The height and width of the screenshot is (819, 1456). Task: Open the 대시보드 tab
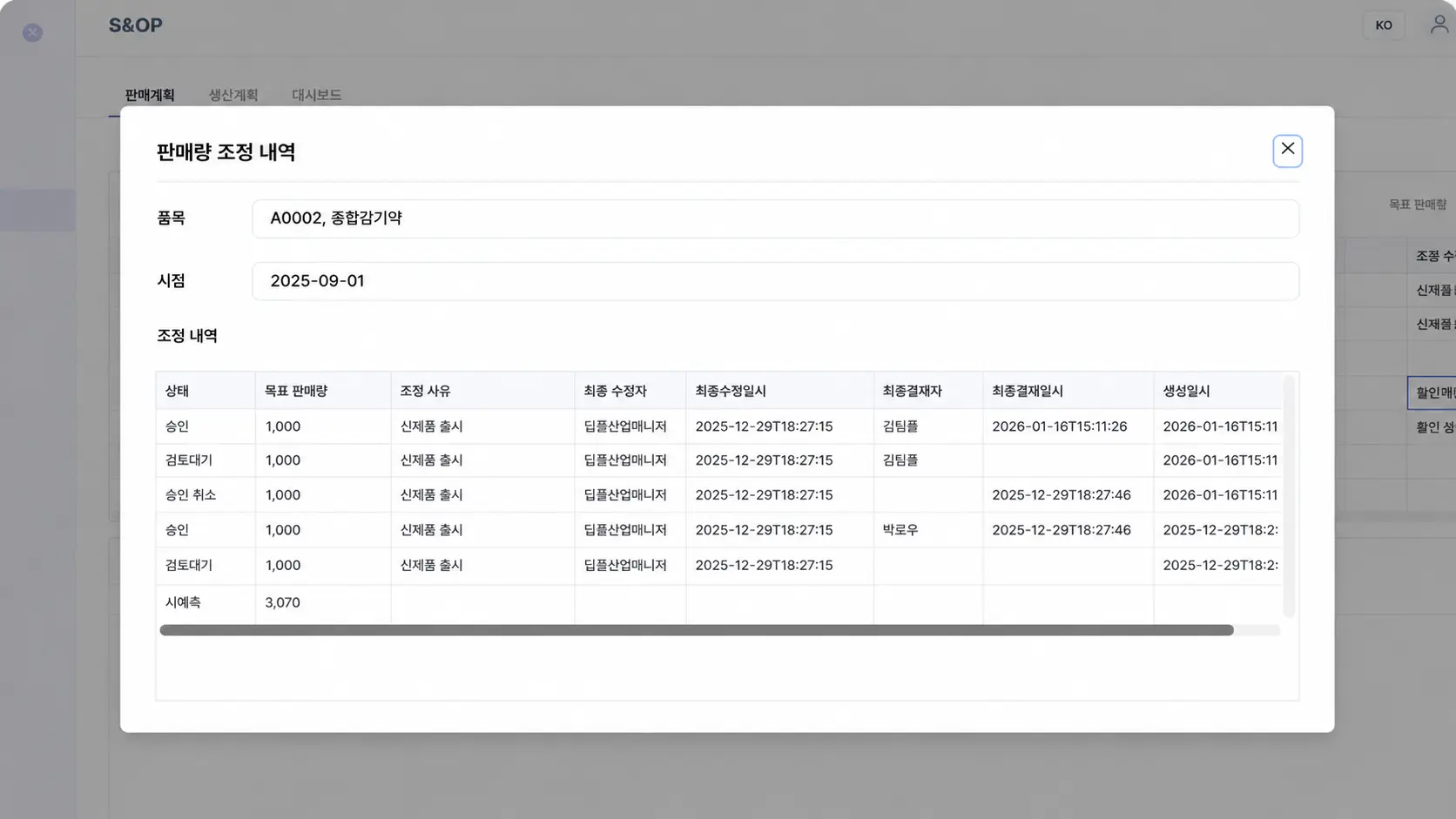click(316, 95)
